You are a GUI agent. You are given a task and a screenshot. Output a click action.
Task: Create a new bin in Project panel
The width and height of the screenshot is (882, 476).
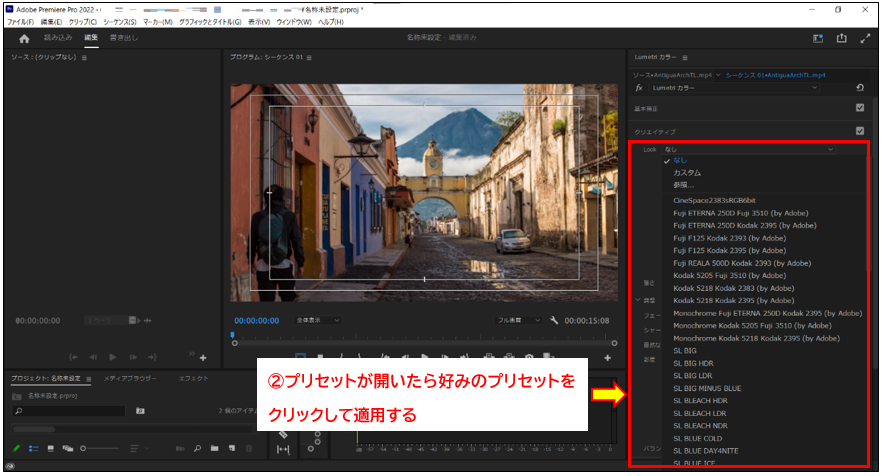[x=214, y=448]
